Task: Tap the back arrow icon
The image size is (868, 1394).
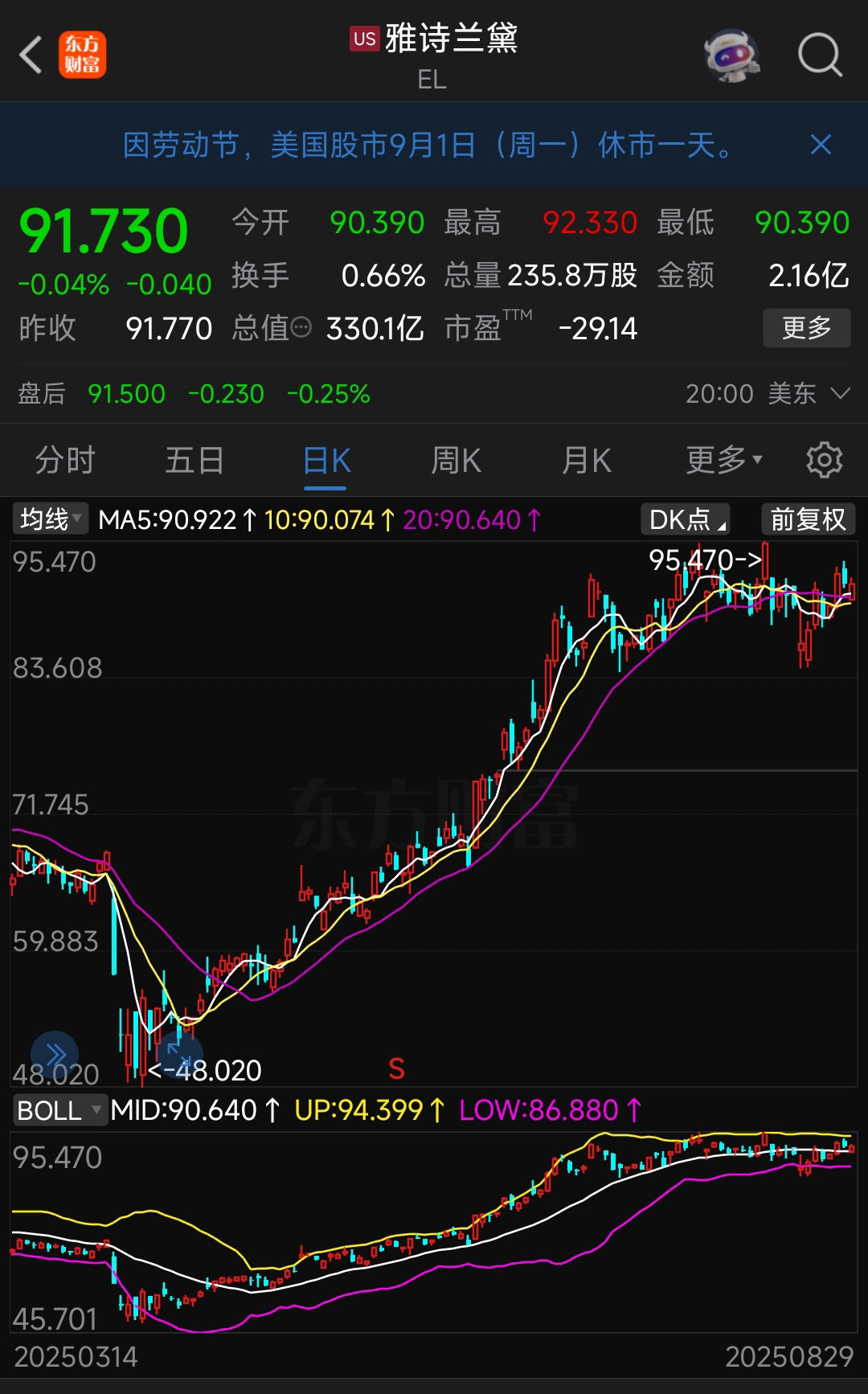Action: pos(31,55)
